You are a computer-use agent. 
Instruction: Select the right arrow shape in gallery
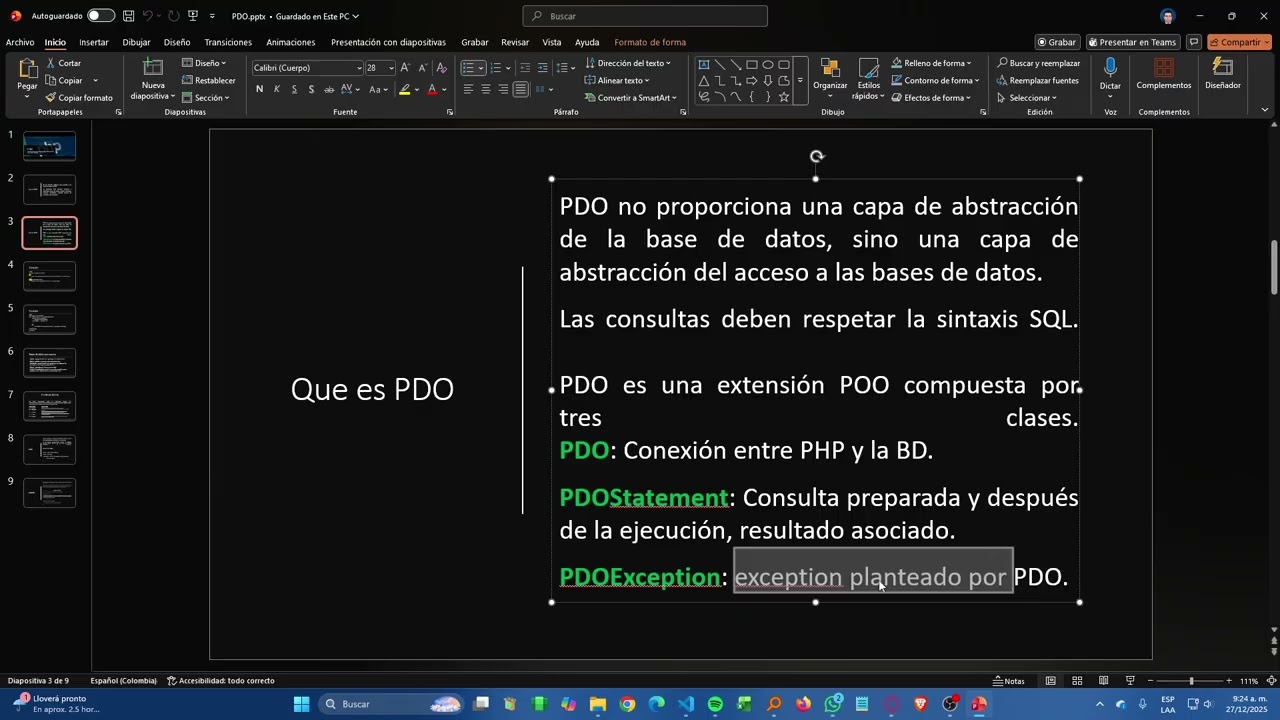752,81
